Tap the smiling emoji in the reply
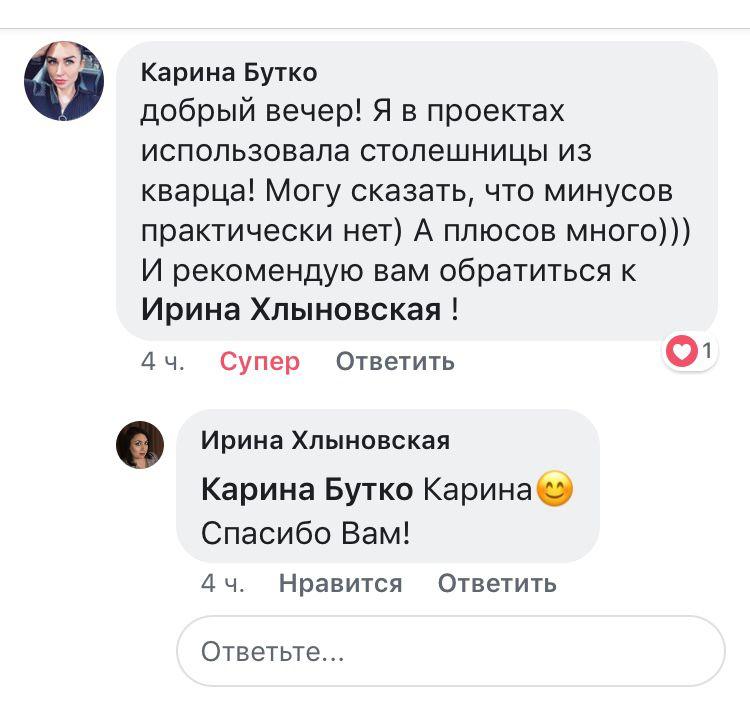 click(x=555, y=490)
